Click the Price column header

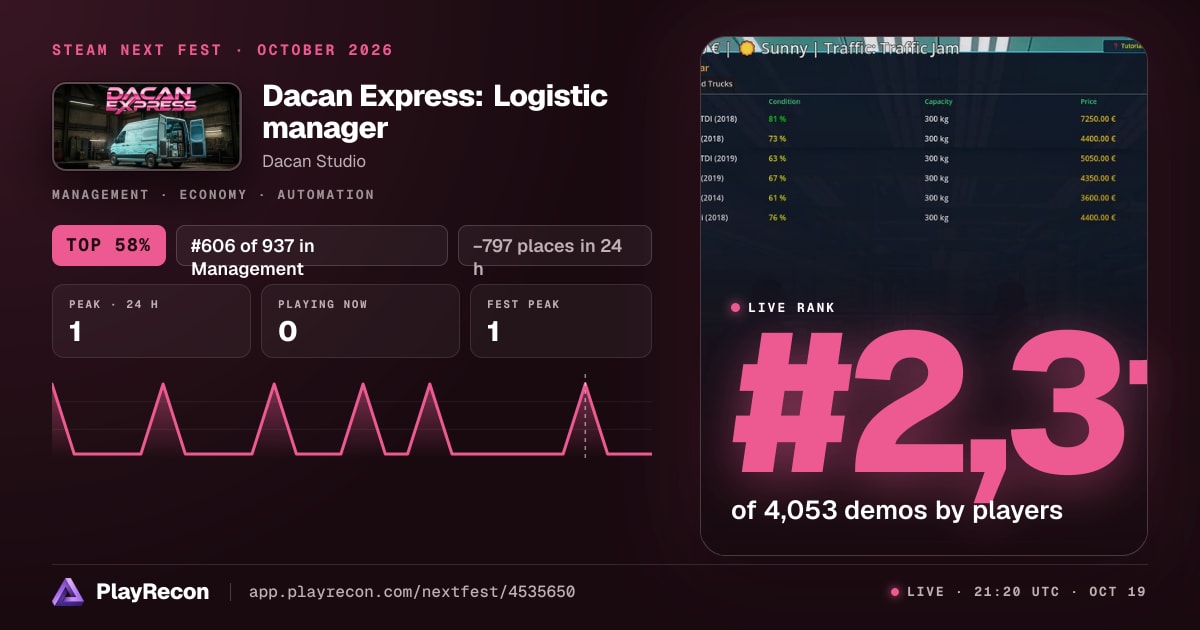point(1088,102)
